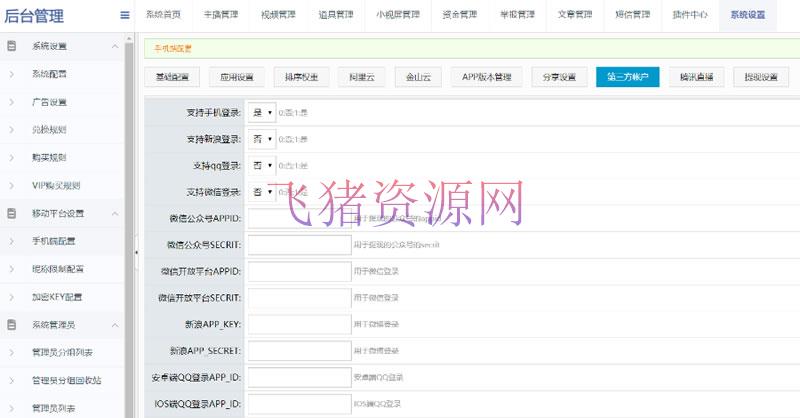Screen dimensions: 800x418
Task: Open the 支持手机登录 dropdown
Action: tap(262, 113)
